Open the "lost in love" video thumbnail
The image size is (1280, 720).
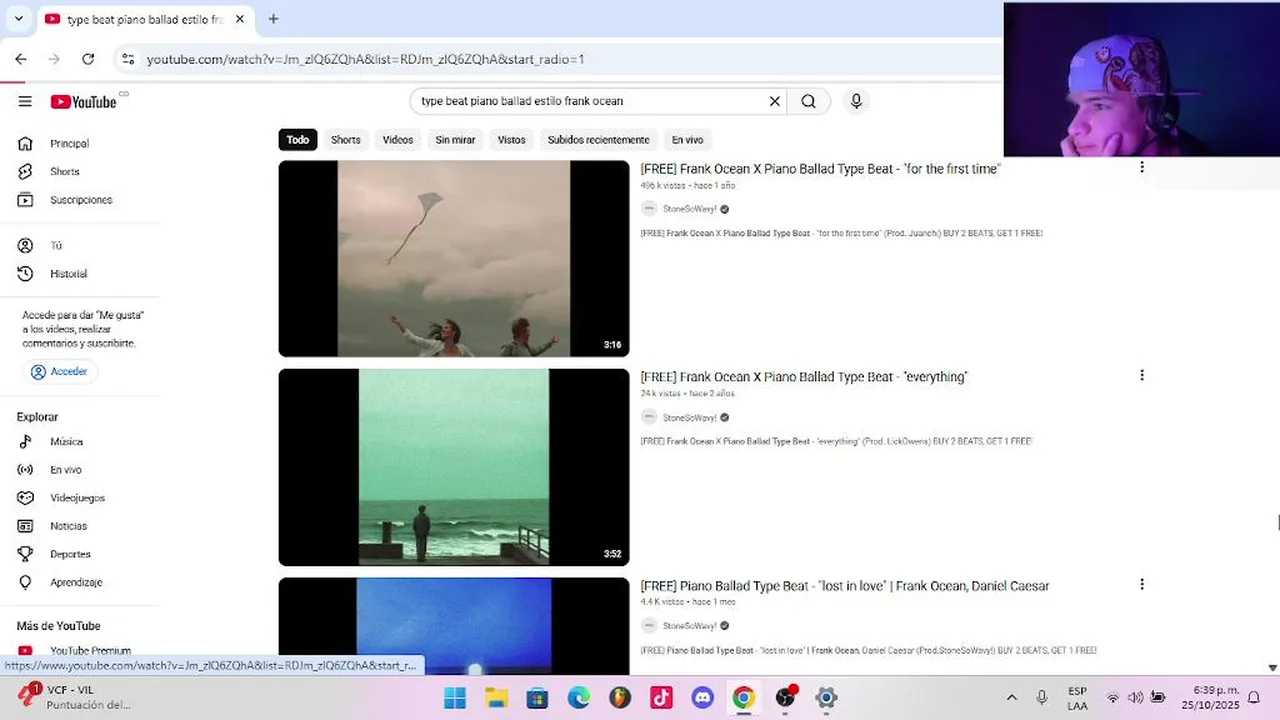coord(454,626)
